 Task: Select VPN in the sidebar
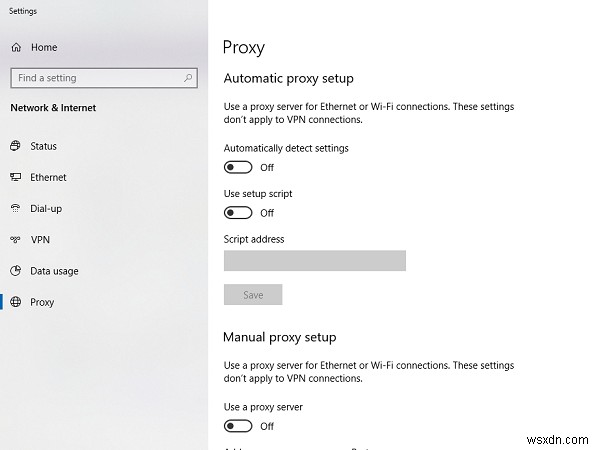coord(40,240)
